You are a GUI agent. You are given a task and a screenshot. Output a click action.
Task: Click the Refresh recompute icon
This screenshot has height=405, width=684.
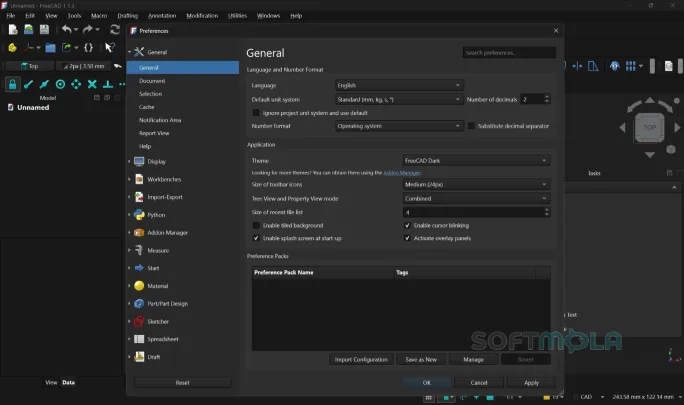pyautogui.click(x=115, y=30)
